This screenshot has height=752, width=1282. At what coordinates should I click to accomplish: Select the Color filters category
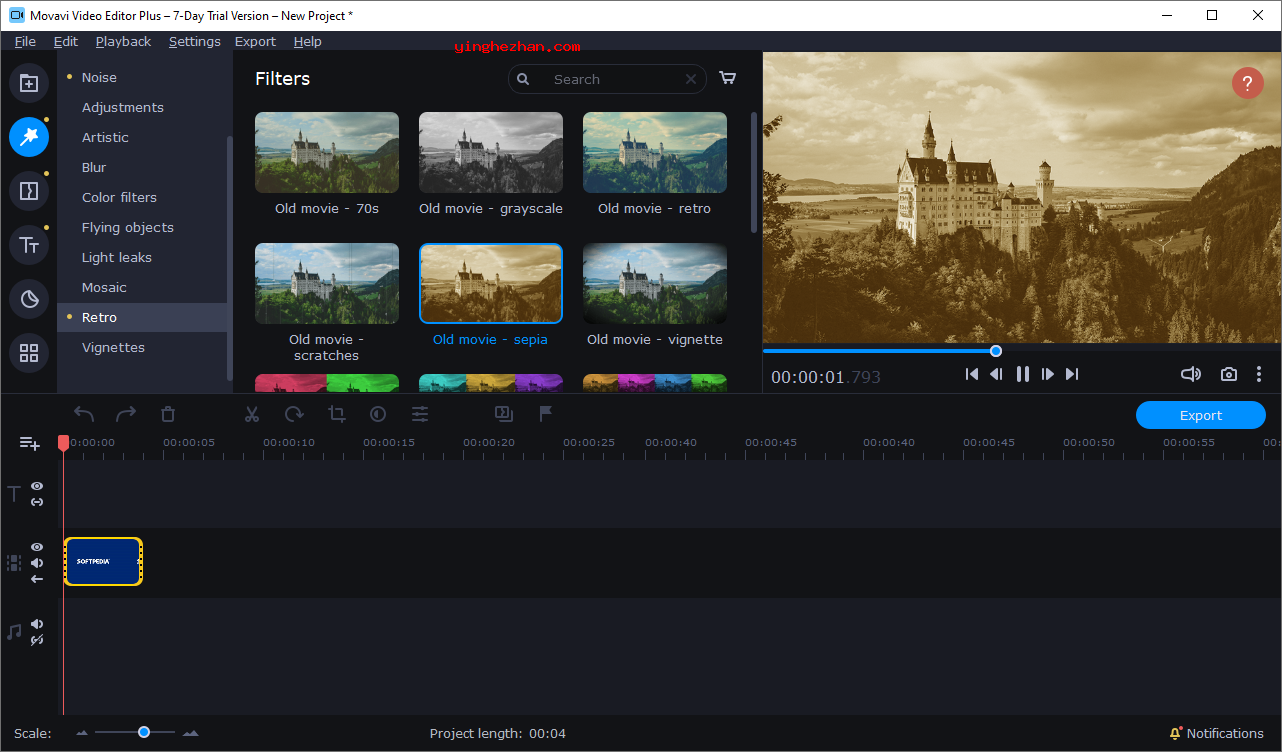click(x=119, y=197)
